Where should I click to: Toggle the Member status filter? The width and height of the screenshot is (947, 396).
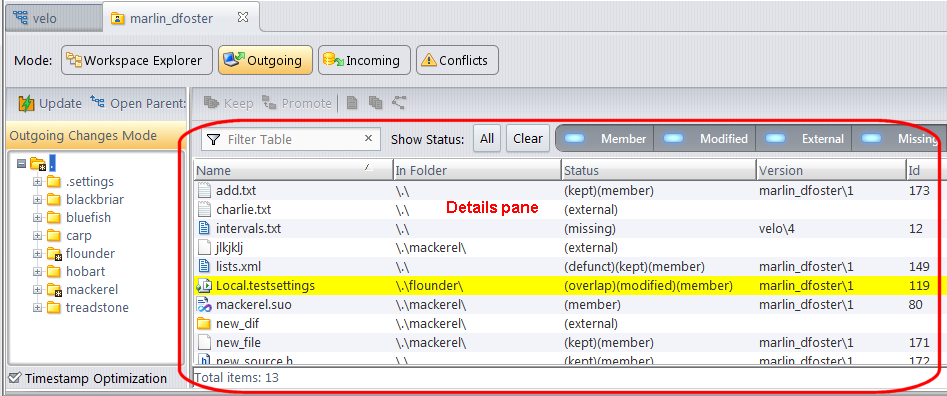(605, 139)
